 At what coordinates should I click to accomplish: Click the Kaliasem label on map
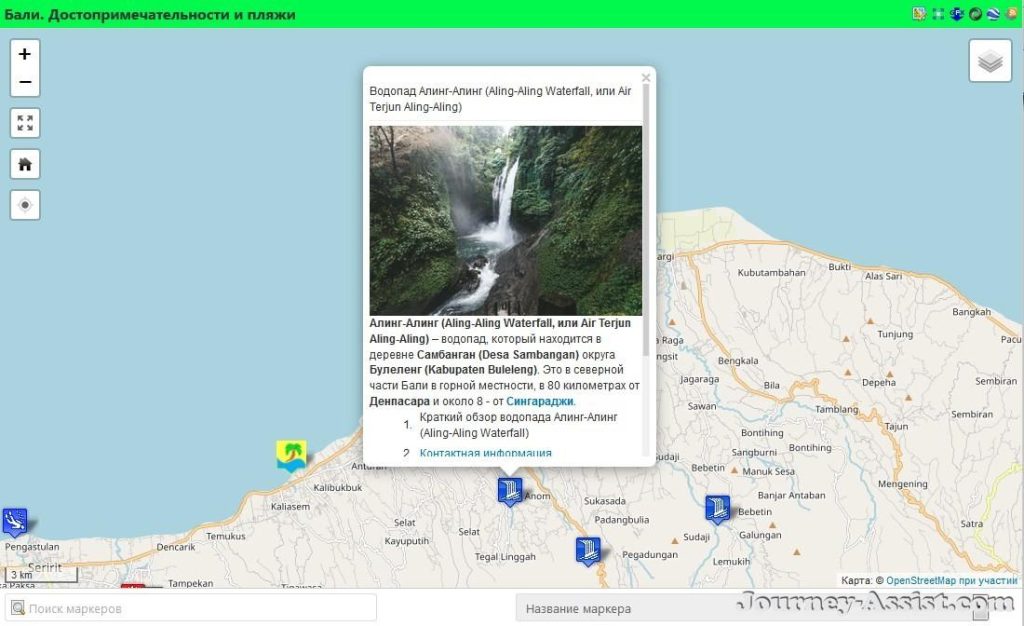tap(290, 507)
